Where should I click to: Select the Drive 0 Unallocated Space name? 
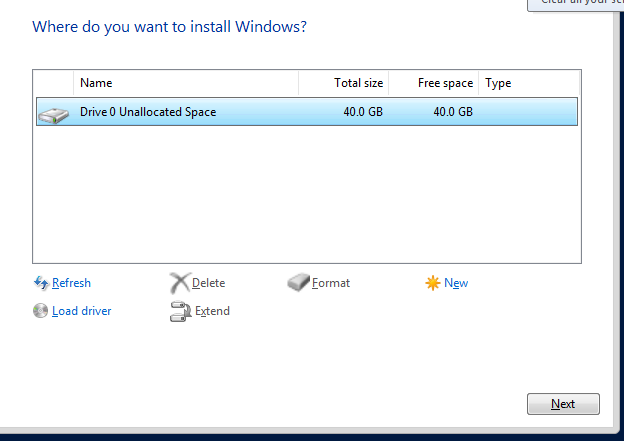(148, 112)
